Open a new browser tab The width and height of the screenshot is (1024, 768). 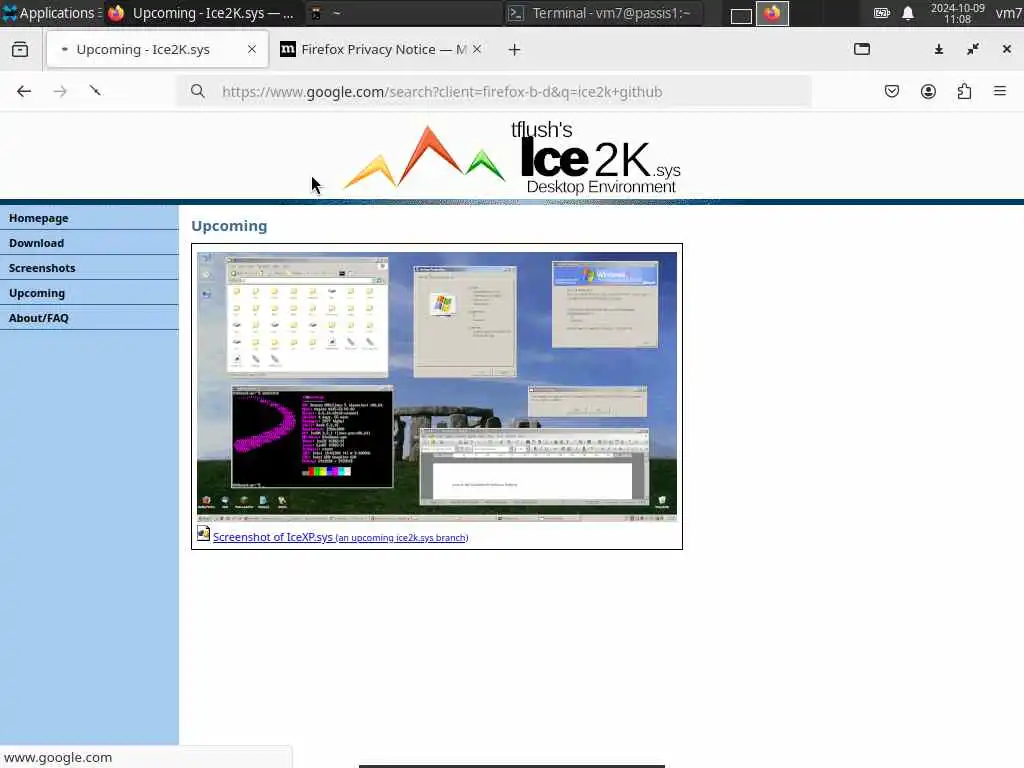click(514, 50)
